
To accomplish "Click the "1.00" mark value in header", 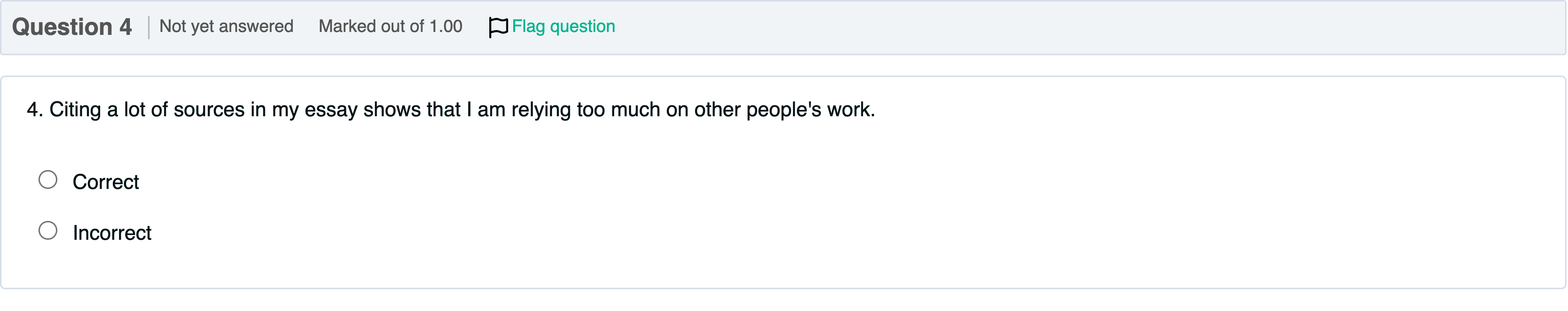I will 446,26.
